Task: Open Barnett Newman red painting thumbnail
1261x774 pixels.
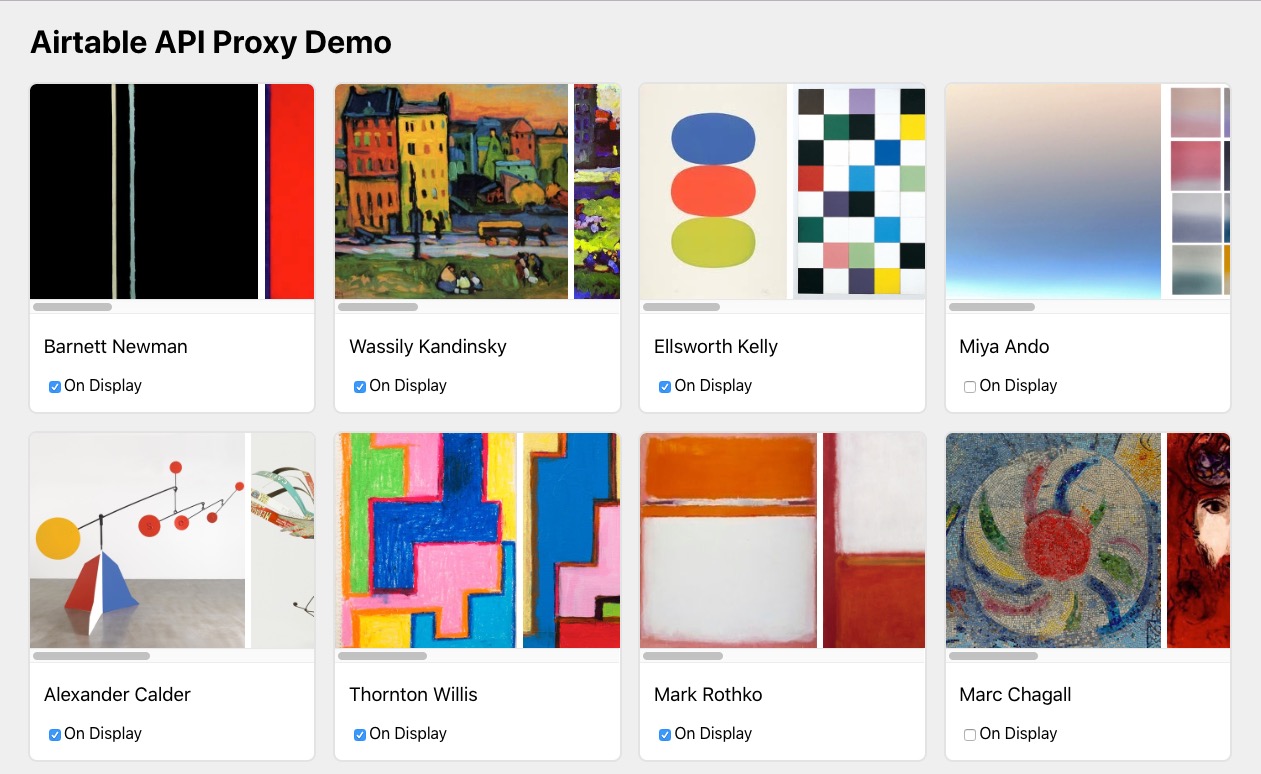Action: 289,191
